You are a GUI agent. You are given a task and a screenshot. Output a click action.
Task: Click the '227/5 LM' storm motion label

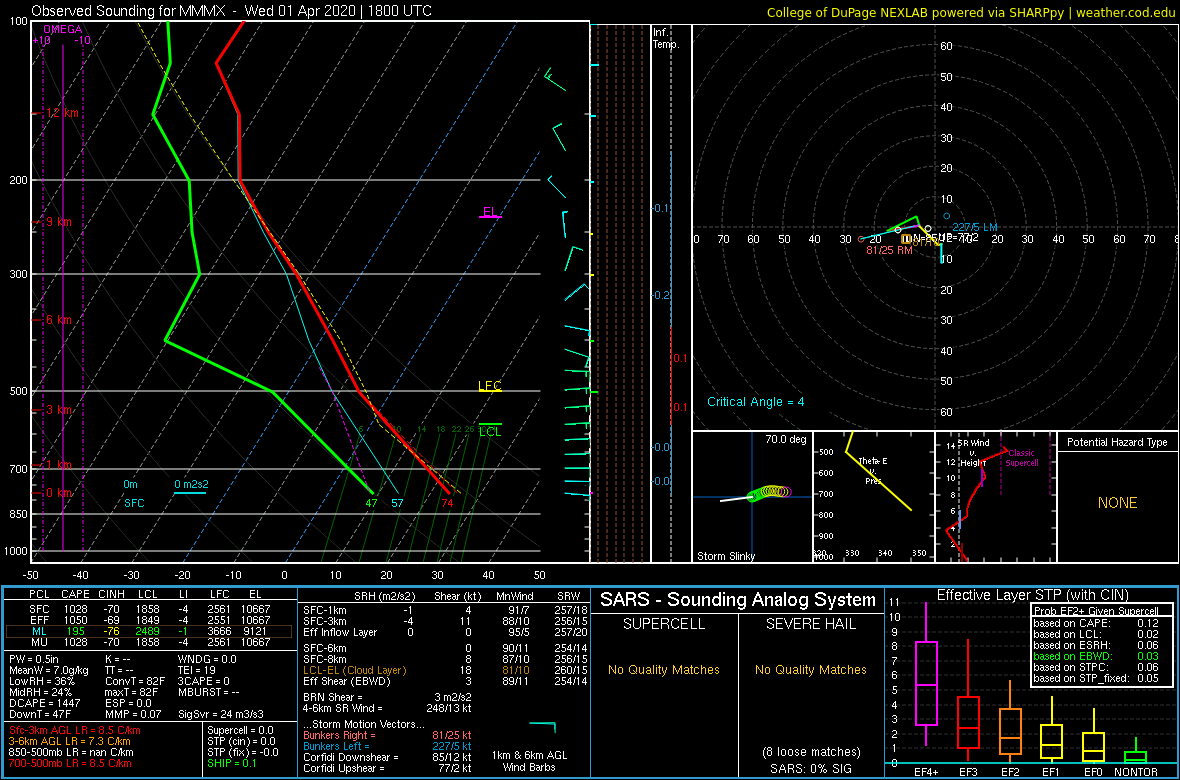[x=975, y=227]
